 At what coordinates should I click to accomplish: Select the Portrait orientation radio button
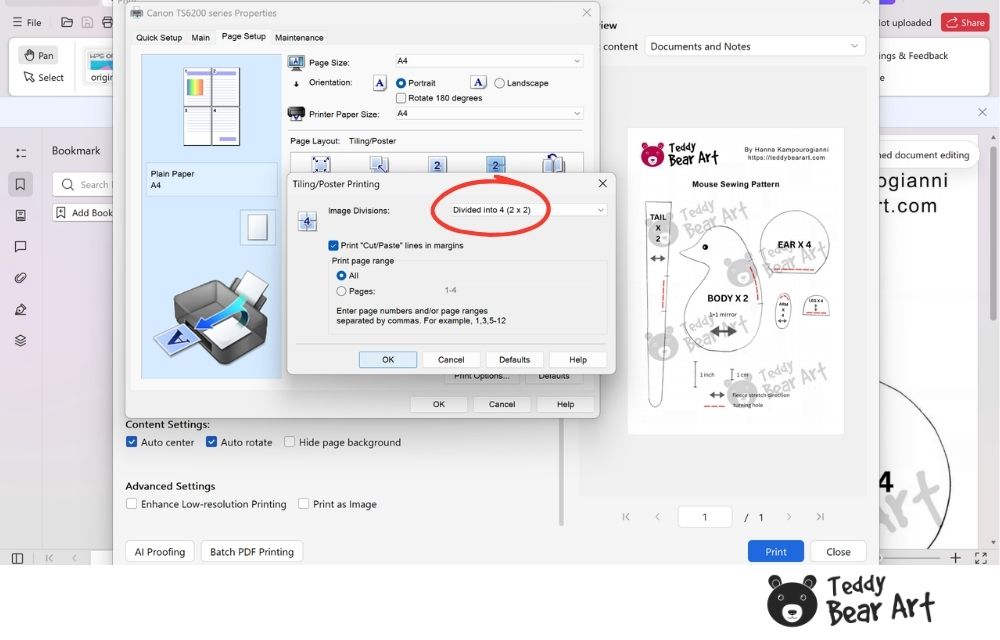point(401,84)
